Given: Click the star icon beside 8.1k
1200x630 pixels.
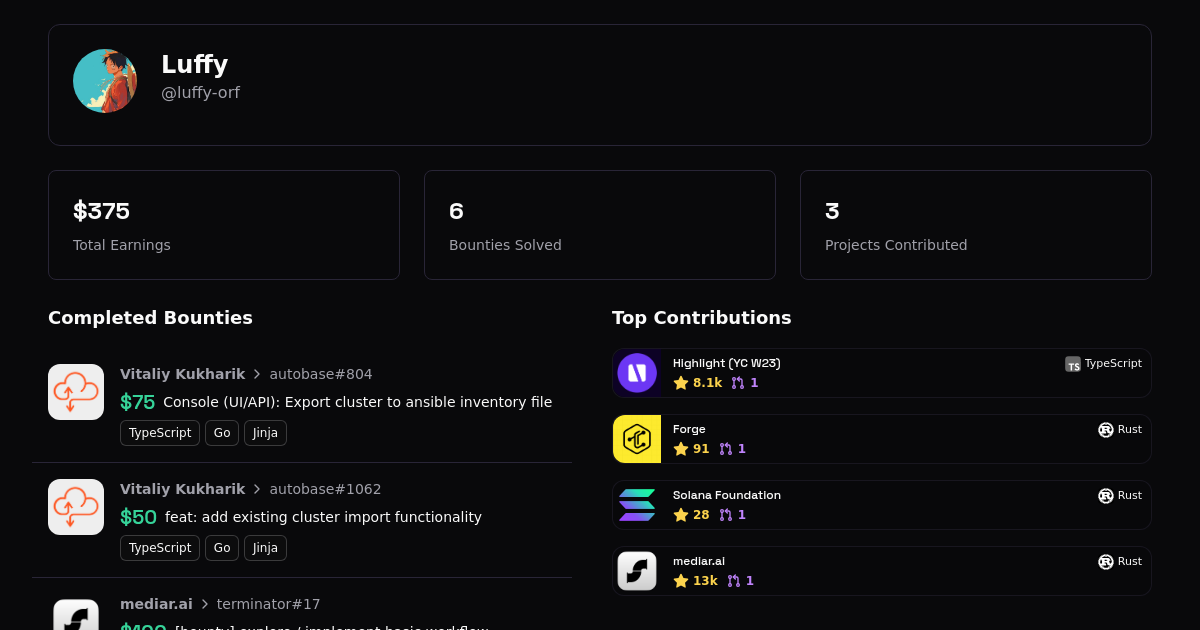Looking at the screenshot, I should pyautogui.click(x=681, y=383).
